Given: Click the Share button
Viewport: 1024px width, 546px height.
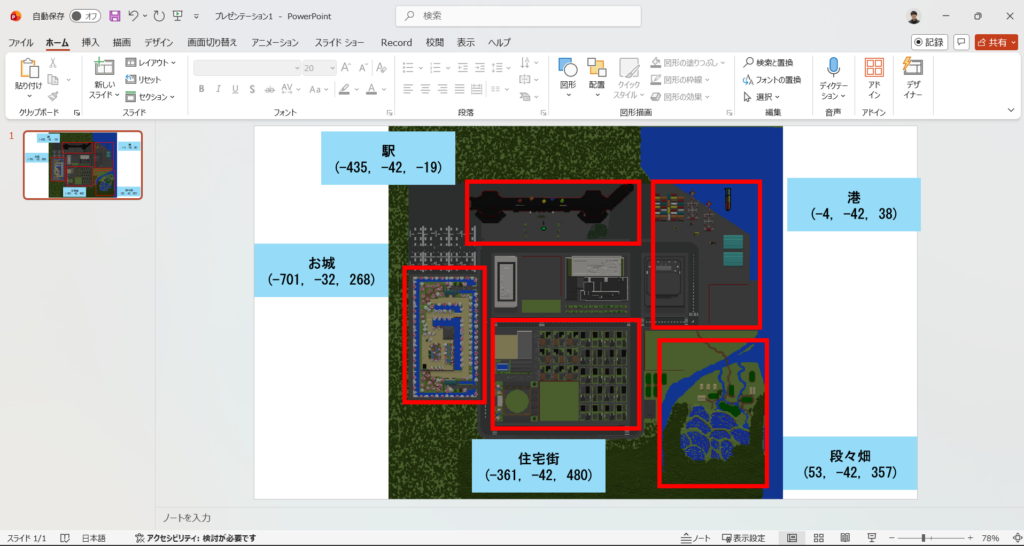Looking at the screenshot, I should pos(997,42).
